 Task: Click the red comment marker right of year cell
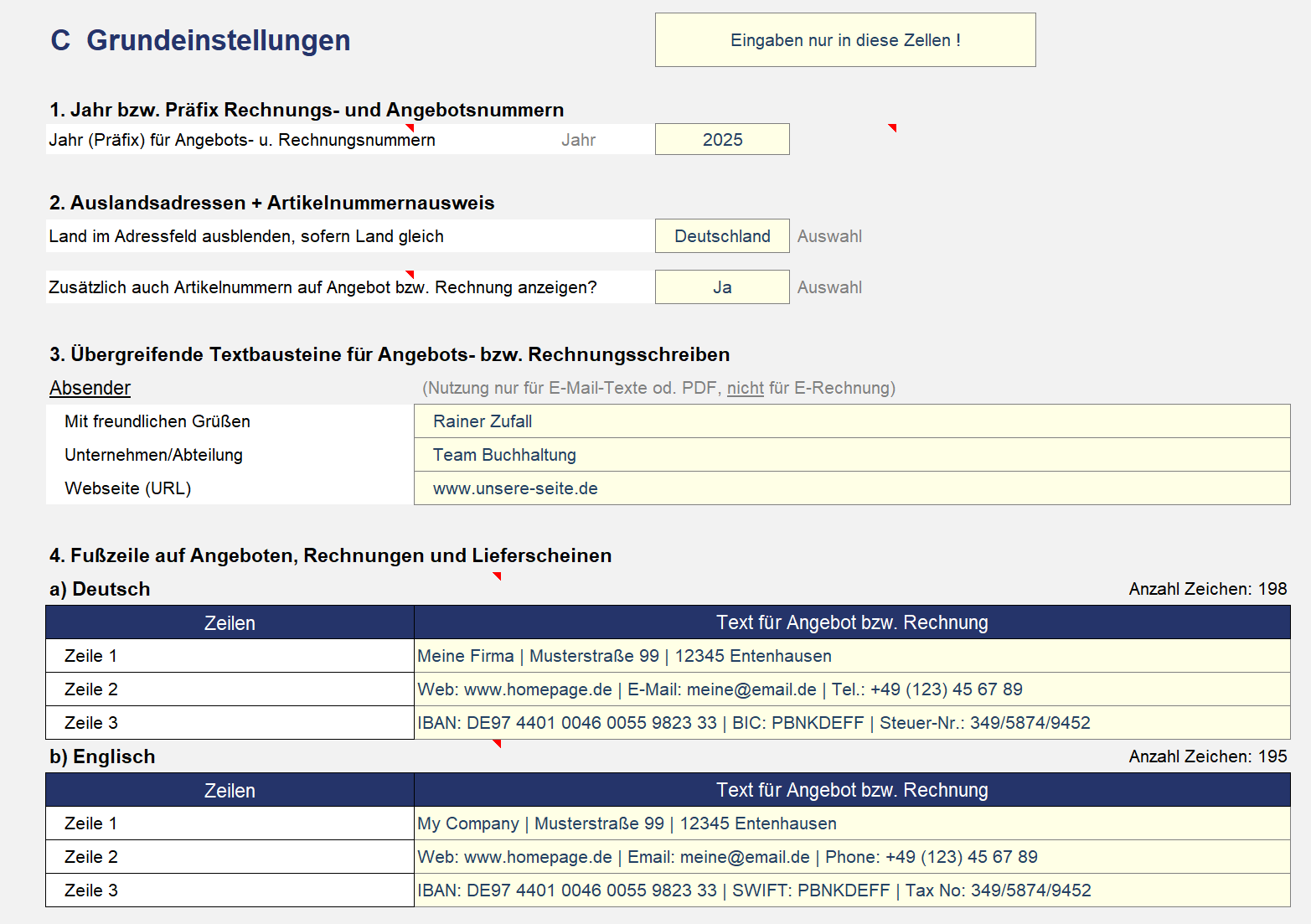pos(893,127)
